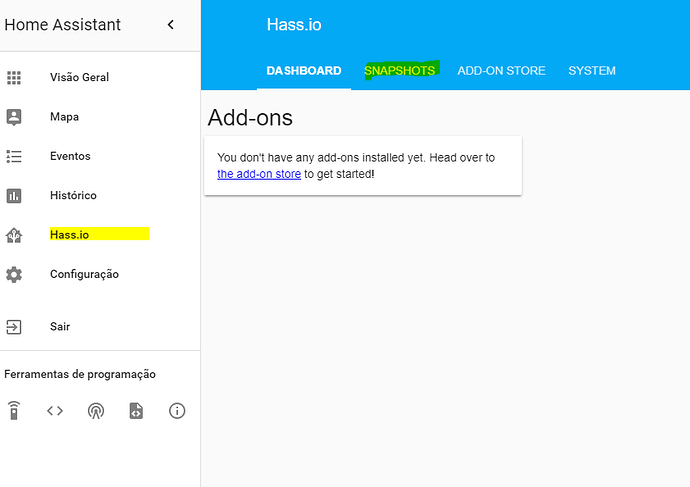690x487 pixels.
Task: Switch to the Add-on Store tab
Action: click(501, 71)
